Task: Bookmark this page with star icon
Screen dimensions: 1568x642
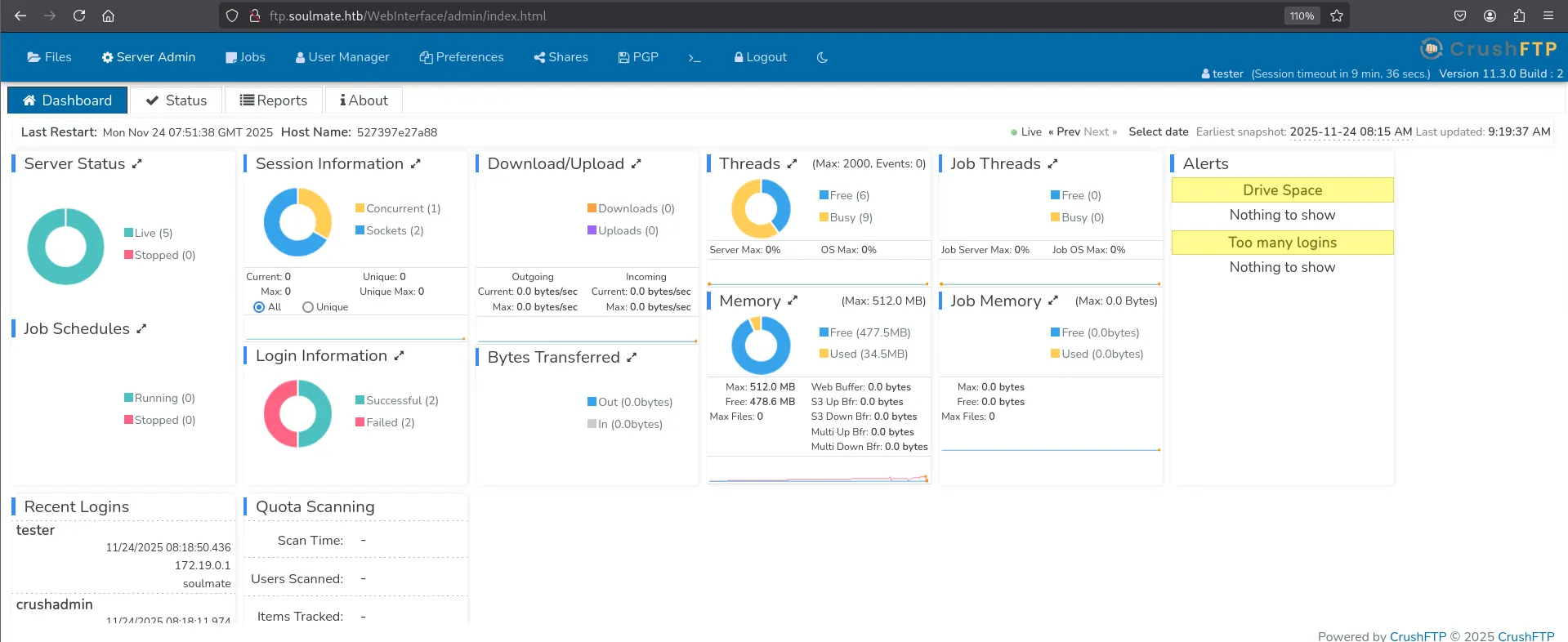Action: (x=1337, y=16)
